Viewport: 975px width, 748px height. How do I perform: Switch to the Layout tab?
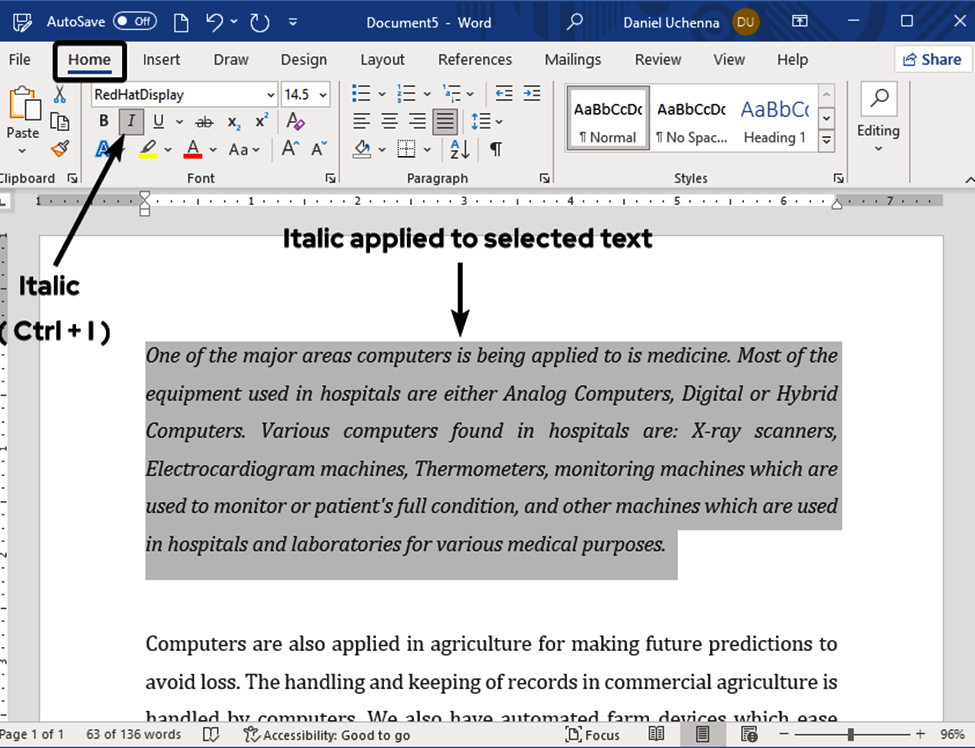click(382, 60)
